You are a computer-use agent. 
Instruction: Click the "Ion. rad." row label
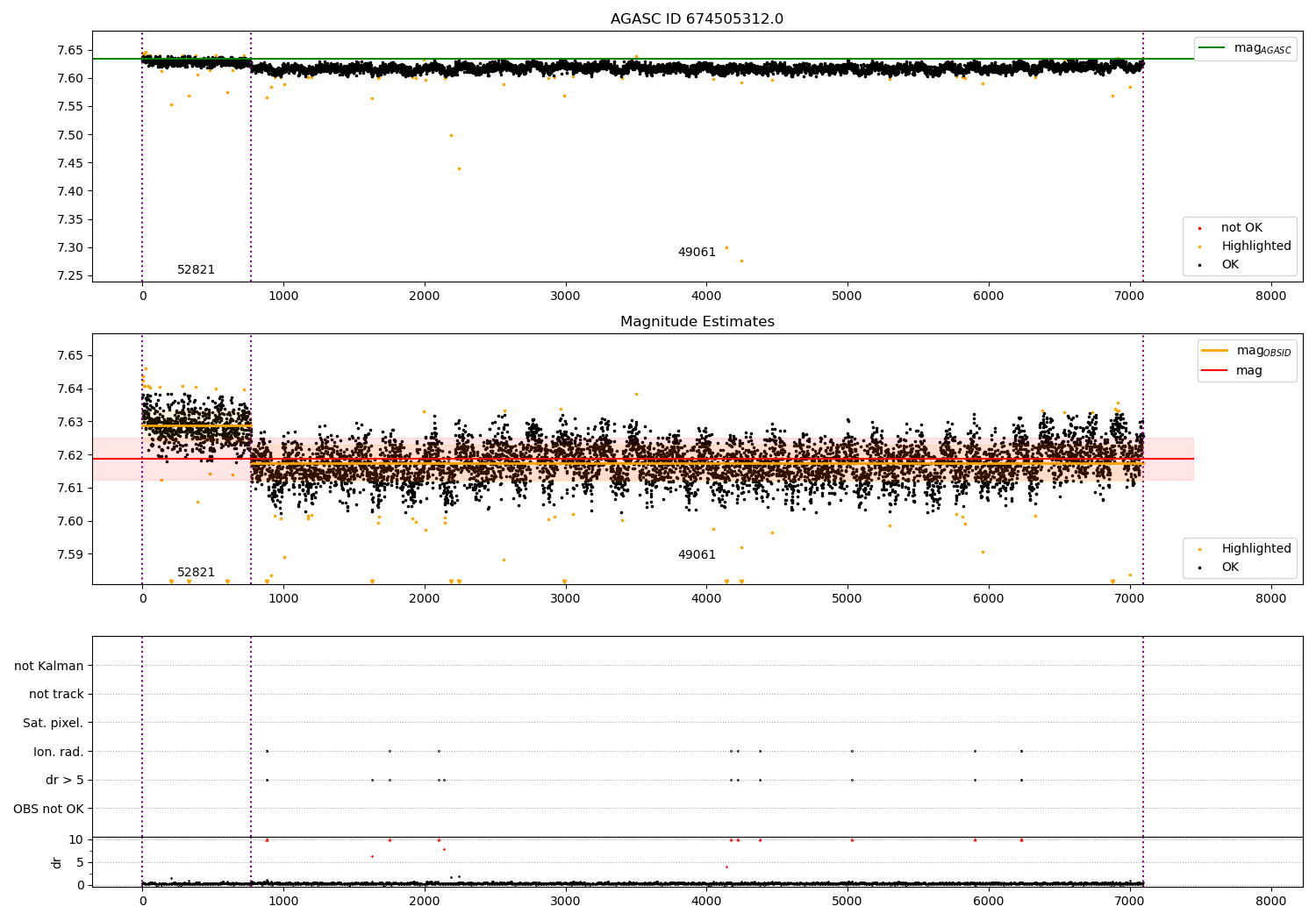59,752
